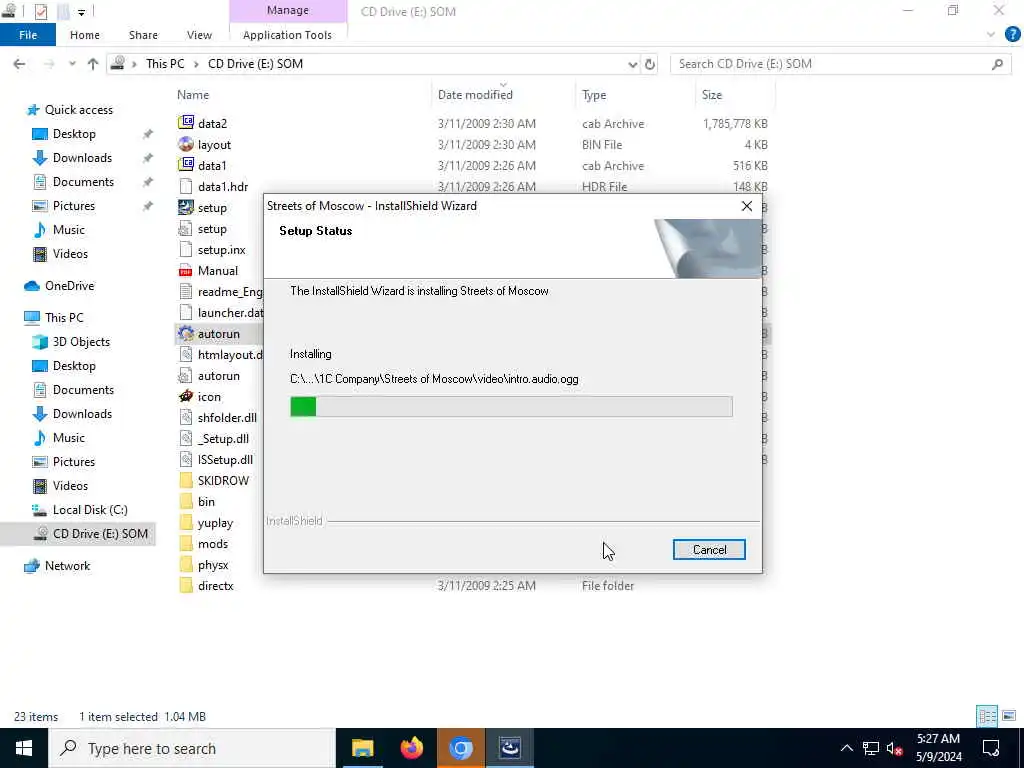Switch to large icons view
The image size is (1024, 768).
(1008, 716)
